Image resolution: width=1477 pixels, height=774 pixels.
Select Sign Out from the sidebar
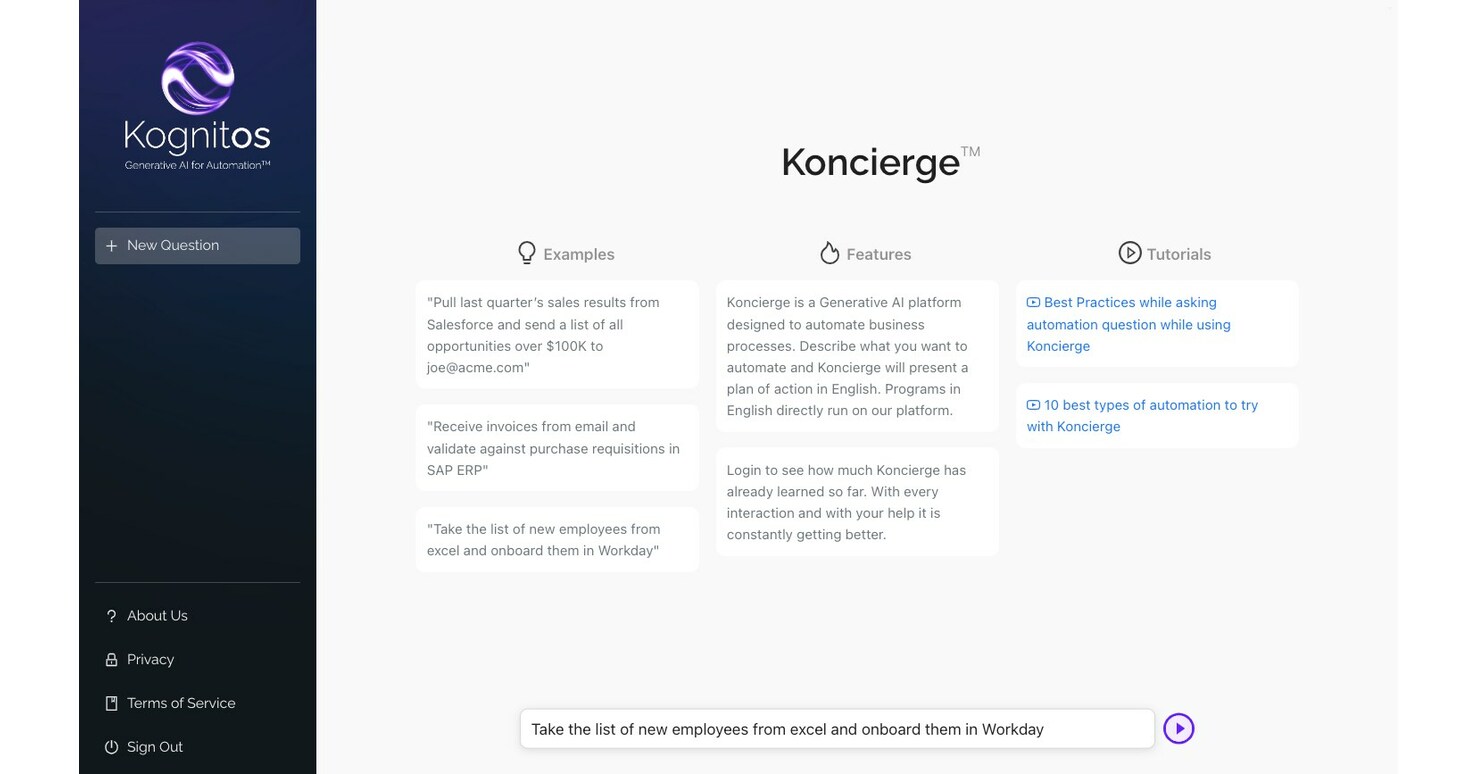(x=154, y=747)
